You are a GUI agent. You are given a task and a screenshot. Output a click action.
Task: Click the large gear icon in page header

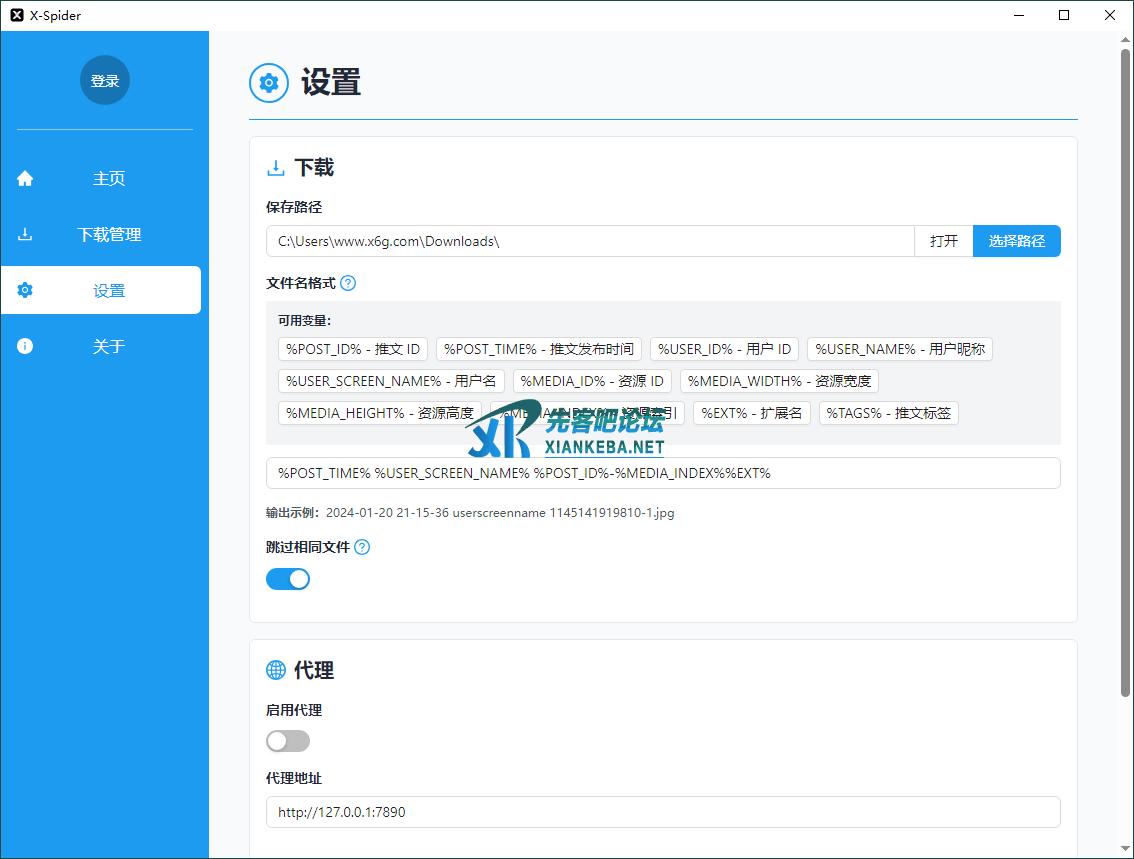pos(268,83)
